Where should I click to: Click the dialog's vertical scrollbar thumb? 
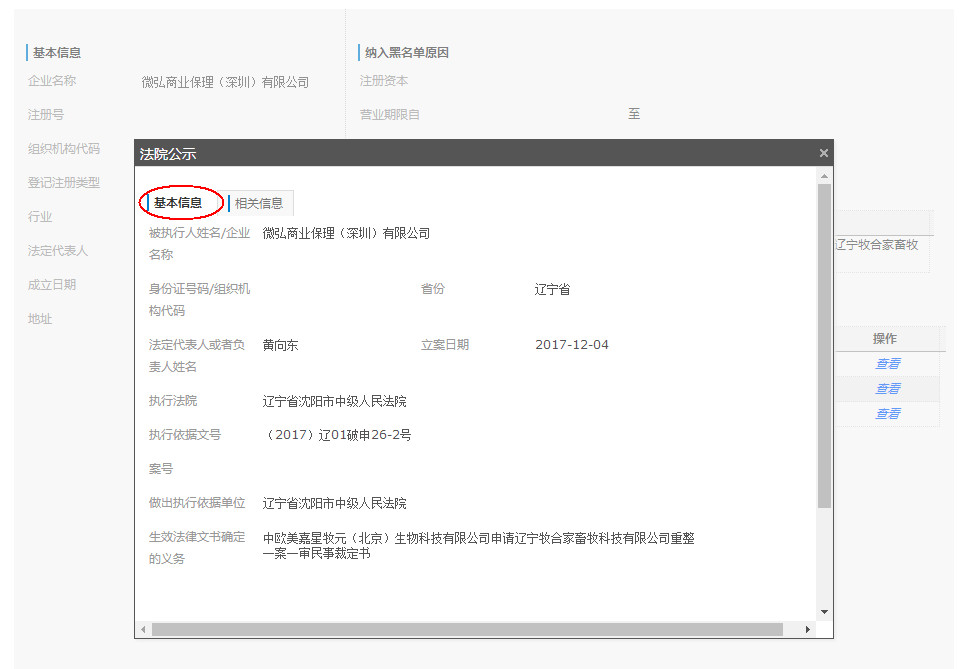coord(824,345)
